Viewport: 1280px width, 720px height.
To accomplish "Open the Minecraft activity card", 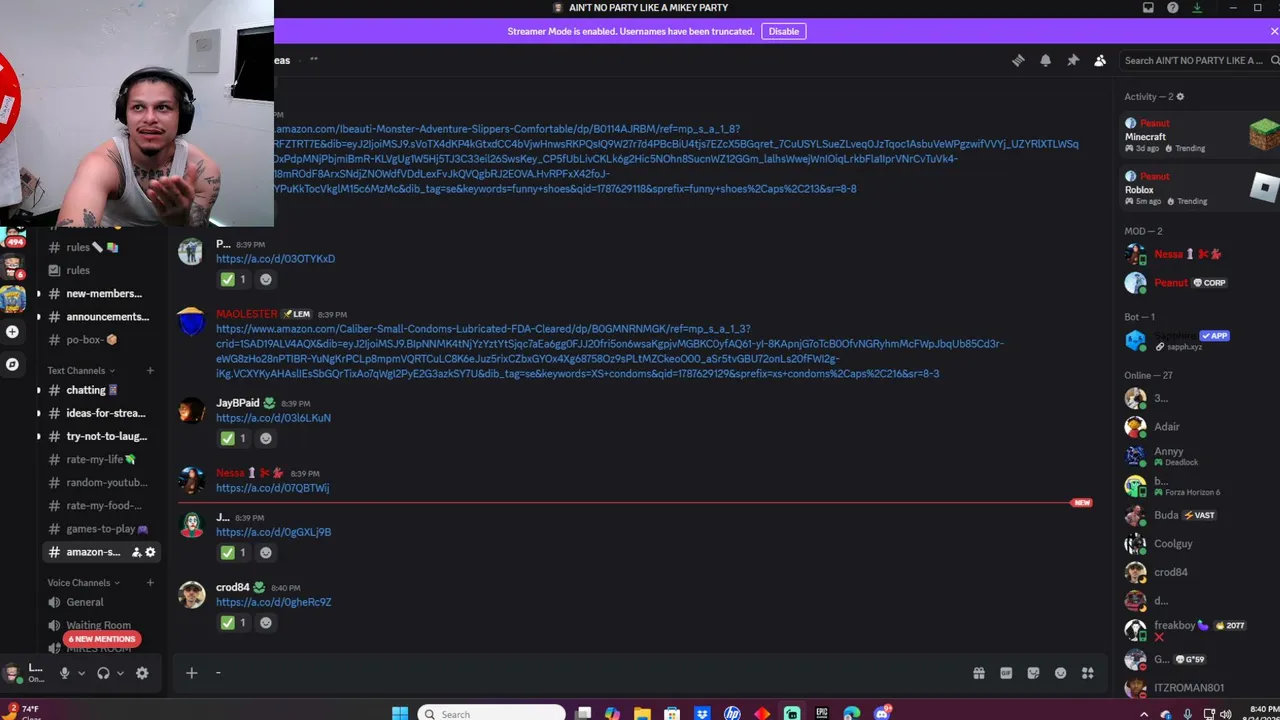I will [1201, 135].
